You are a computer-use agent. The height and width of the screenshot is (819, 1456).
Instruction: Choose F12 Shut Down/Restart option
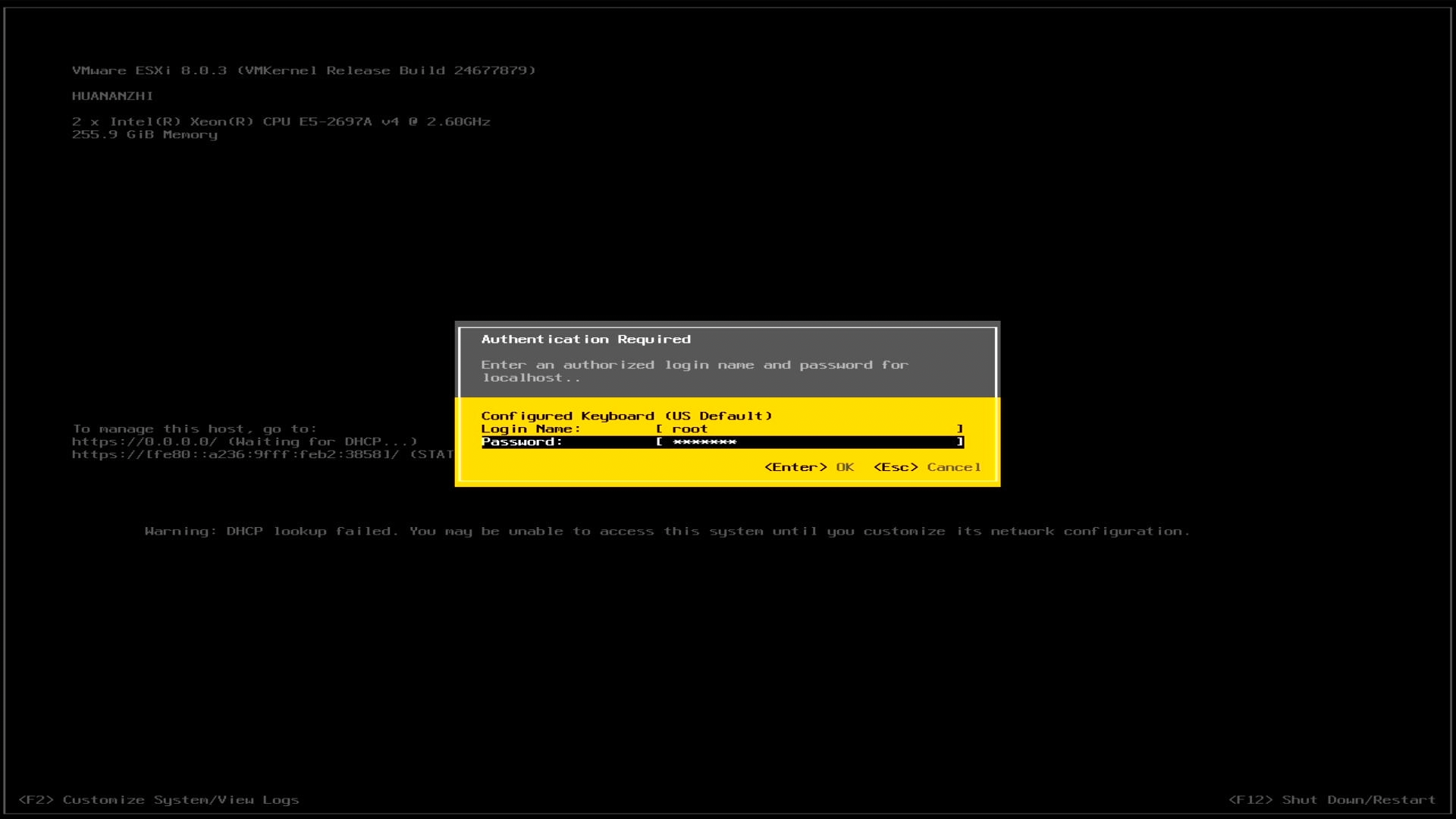point(1332,800)
